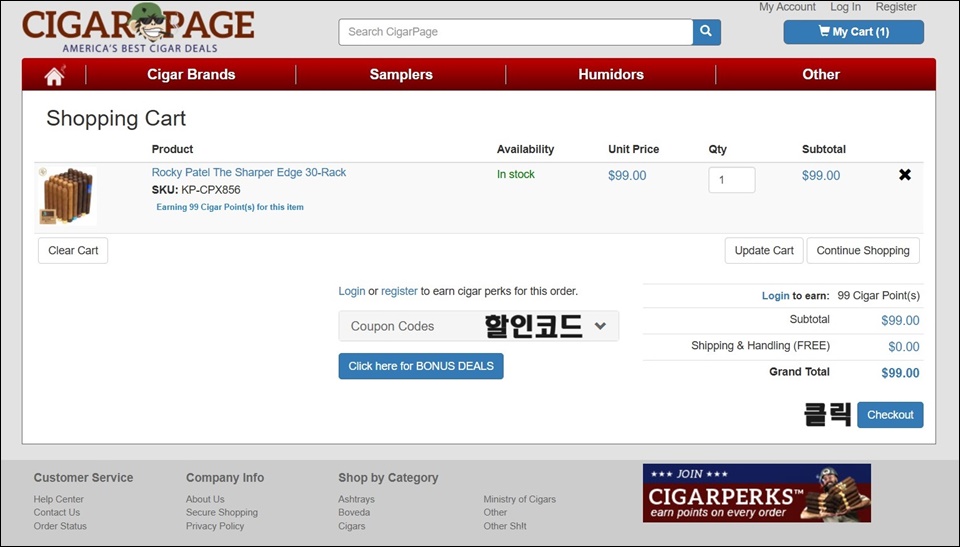Click the Checkout button
The width and height of the screenshot is (960, 547).
click(x=890, y=415)
